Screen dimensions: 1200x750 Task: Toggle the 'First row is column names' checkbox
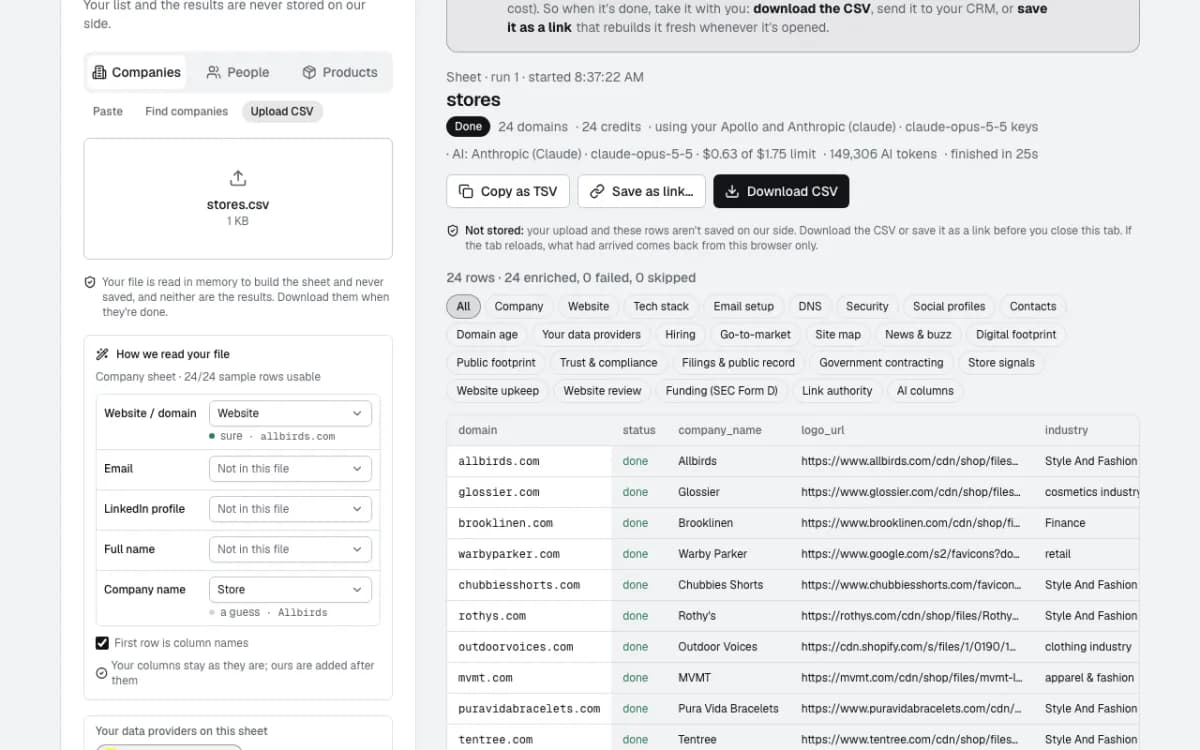coord(102,643)
